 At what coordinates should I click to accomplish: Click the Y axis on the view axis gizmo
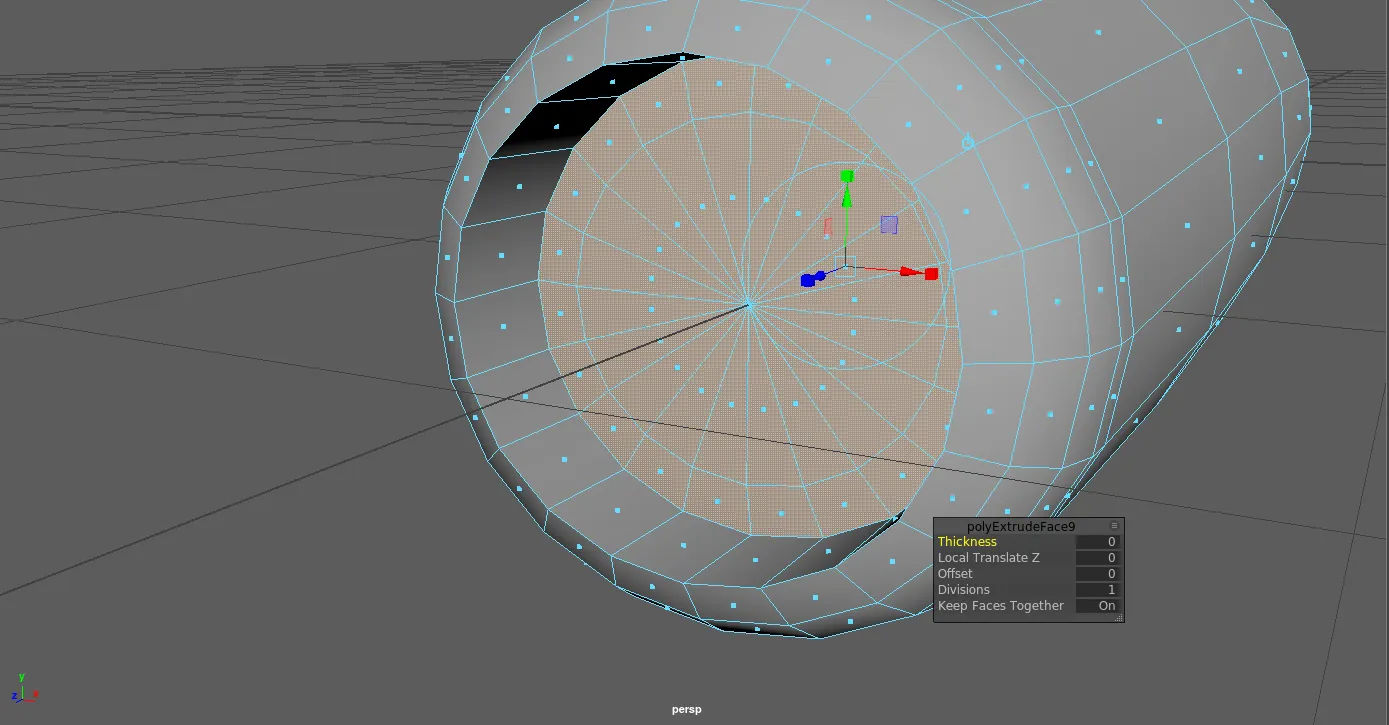[19, 677]
